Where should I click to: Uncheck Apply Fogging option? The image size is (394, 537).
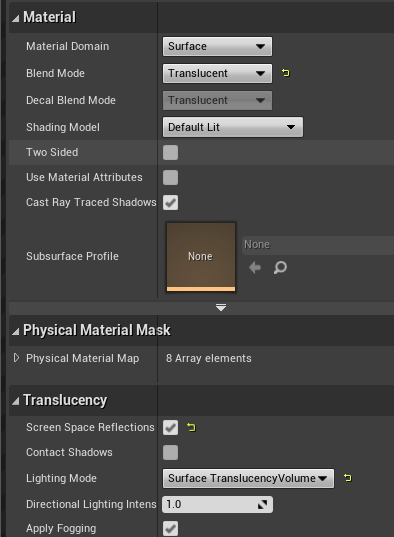click(x=170, y=528)
